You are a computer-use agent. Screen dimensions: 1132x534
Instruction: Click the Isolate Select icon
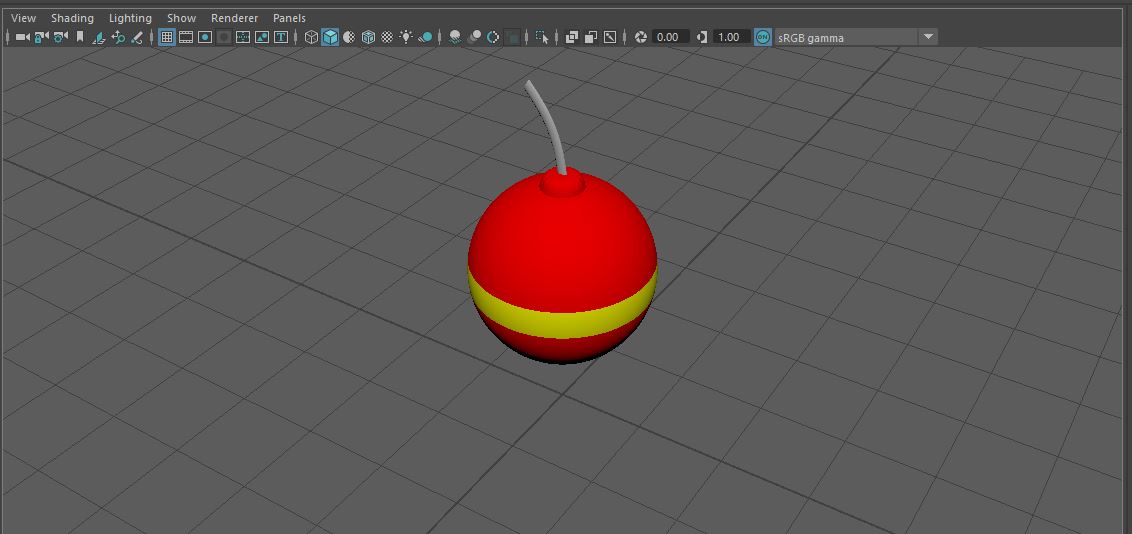coord(542,37)
